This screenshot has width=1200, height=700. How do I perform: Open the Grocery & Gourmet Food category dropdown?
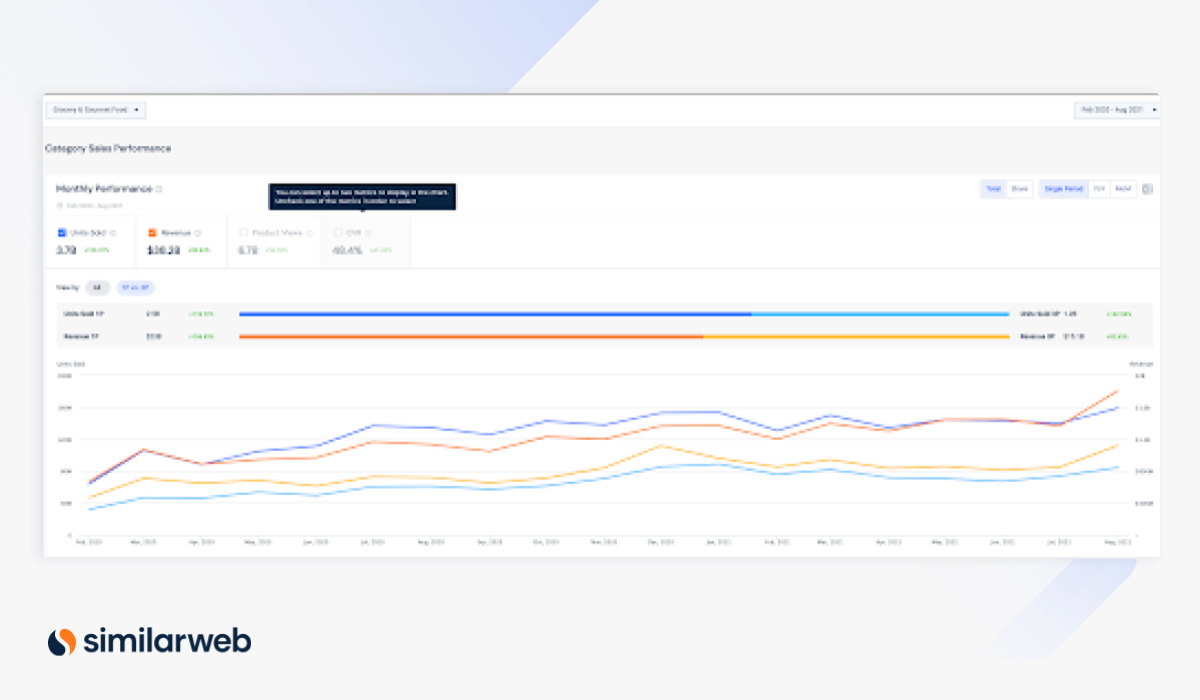click(95, 111)
